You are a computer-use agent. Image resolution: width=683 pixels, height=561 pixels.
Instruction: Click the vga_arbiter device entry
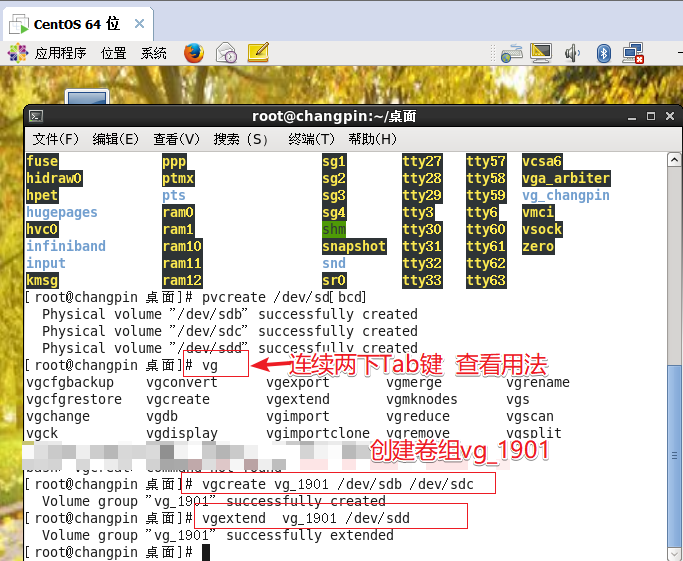pos(566,178)
